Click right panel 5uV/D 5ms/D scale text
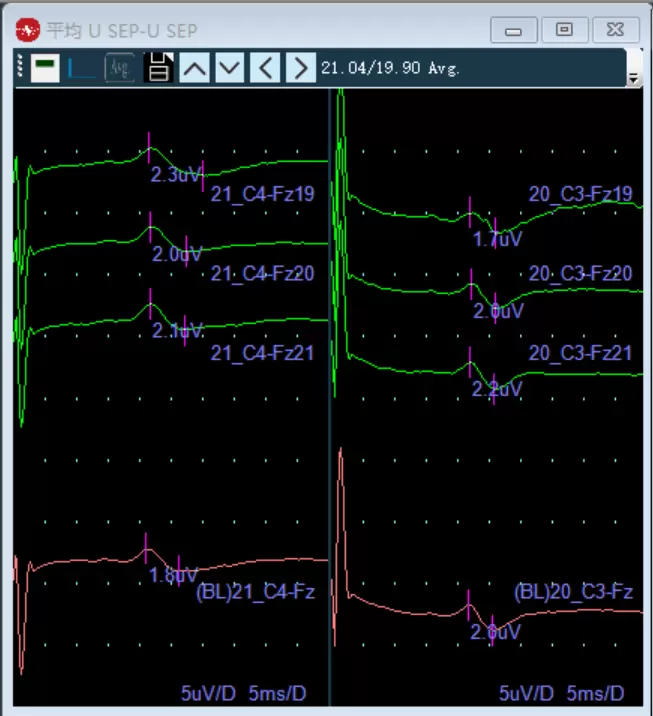Screen dimensions: 653x716 [562, 694]
